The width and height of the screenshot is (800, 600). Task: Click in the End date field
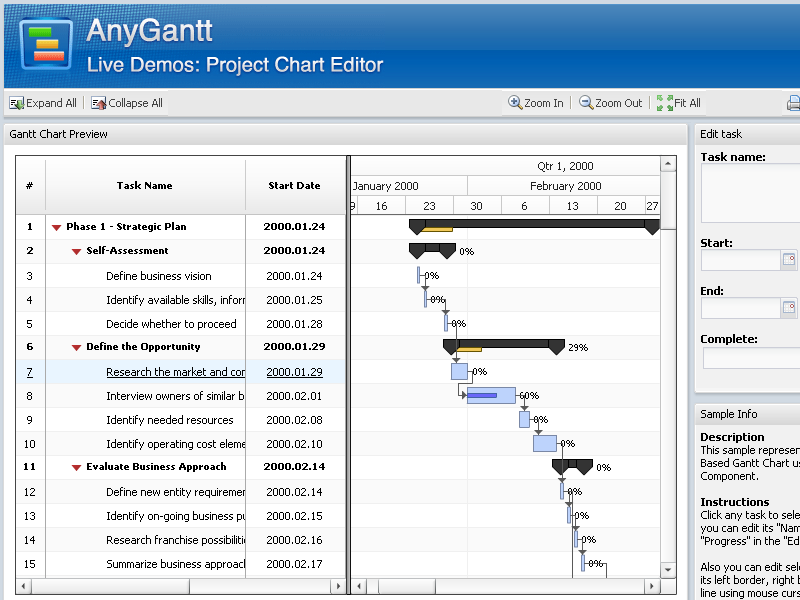point(741,308)
